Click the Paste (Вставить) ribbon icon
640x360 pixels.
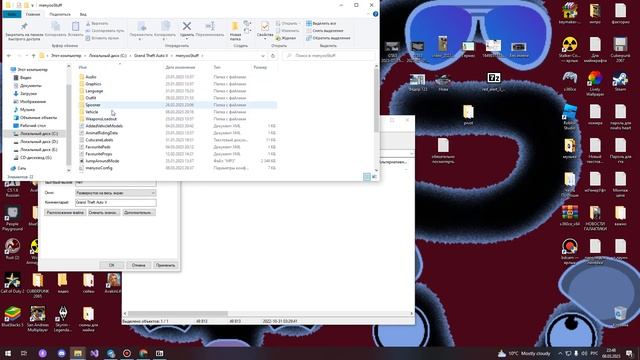(x=76, y=30)
